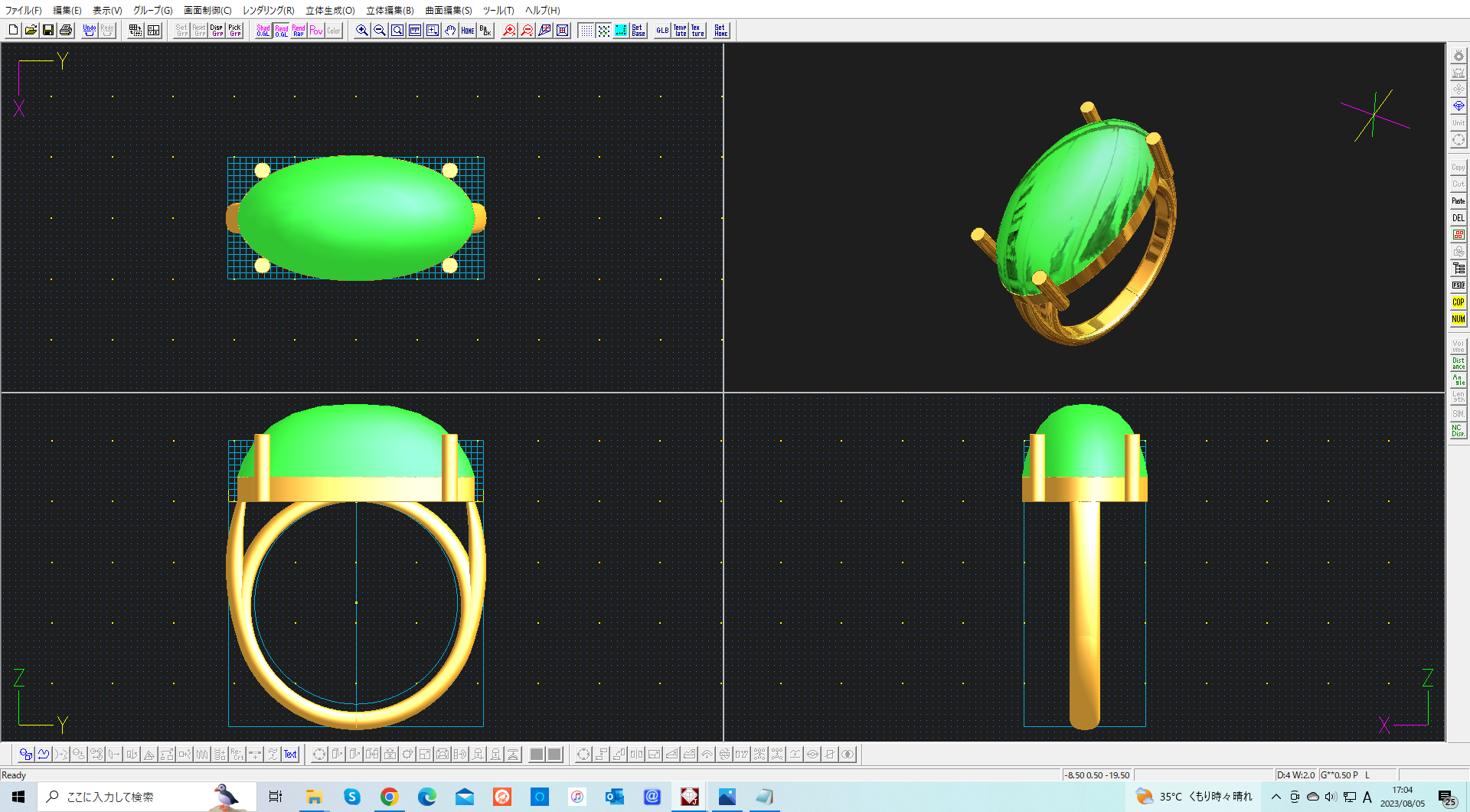The width and height of the screenshot is (1470, 812).
Task: Toggle the cyan grid snap display button
Action: tap(621, 30)
